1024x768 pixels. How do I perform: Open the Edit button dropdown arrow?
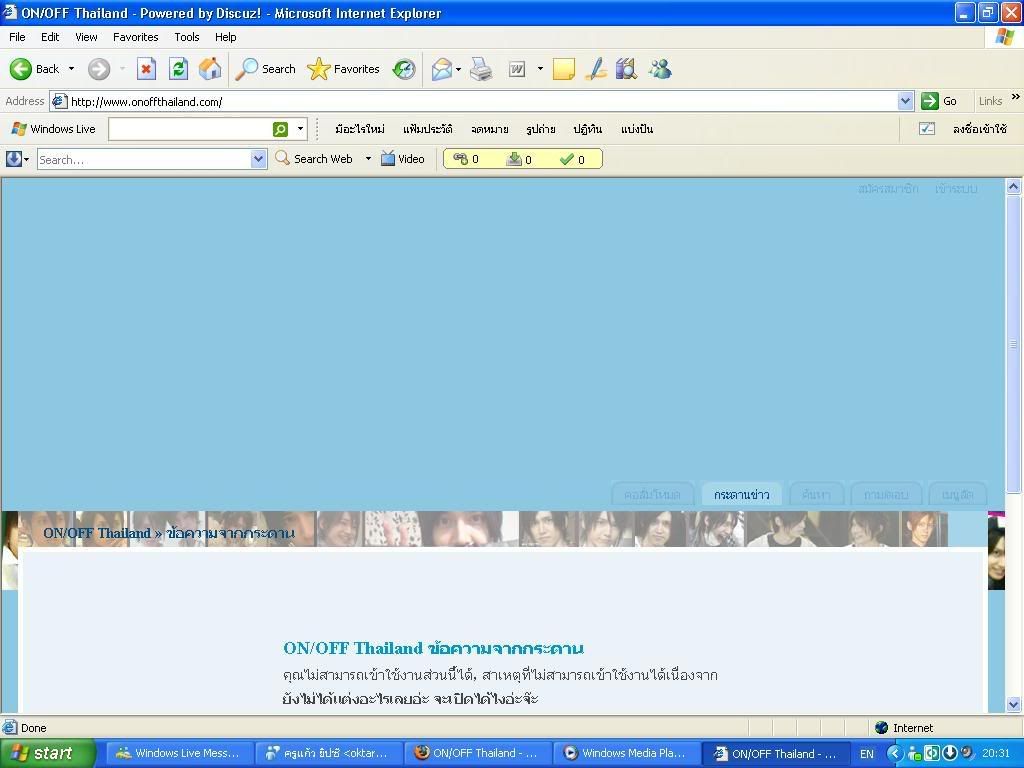[540, 69]
